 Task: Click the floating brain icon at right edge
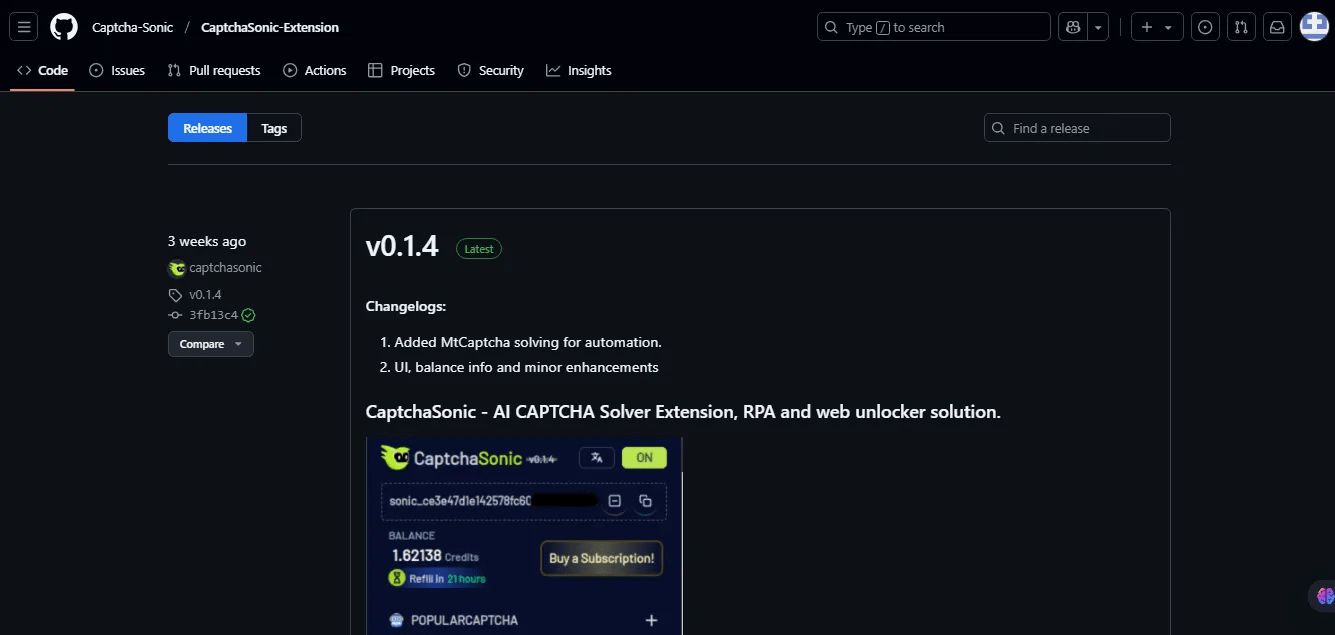(1325, 596)
